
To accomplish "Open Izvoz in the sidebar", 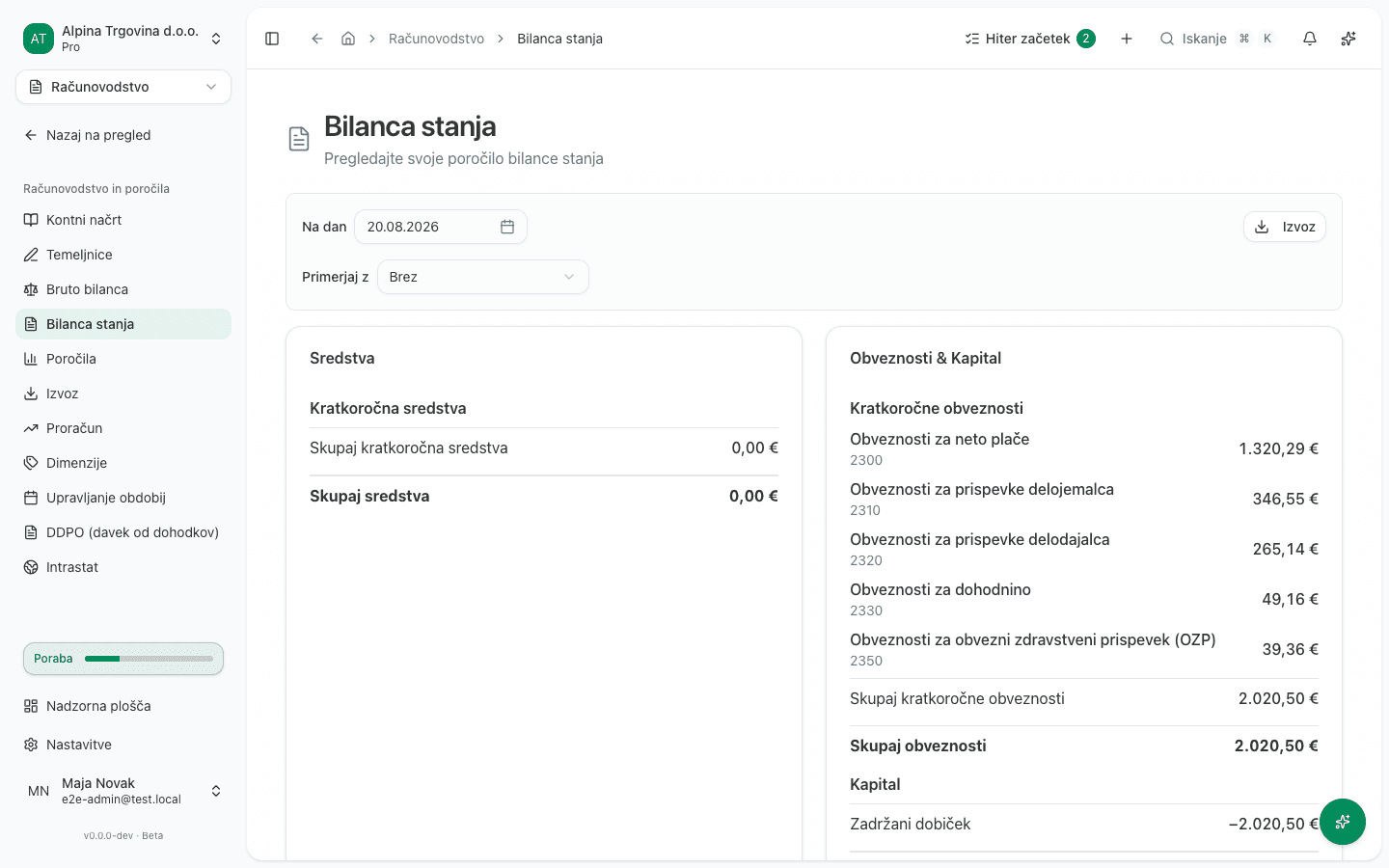I will [x=123, y=393].
